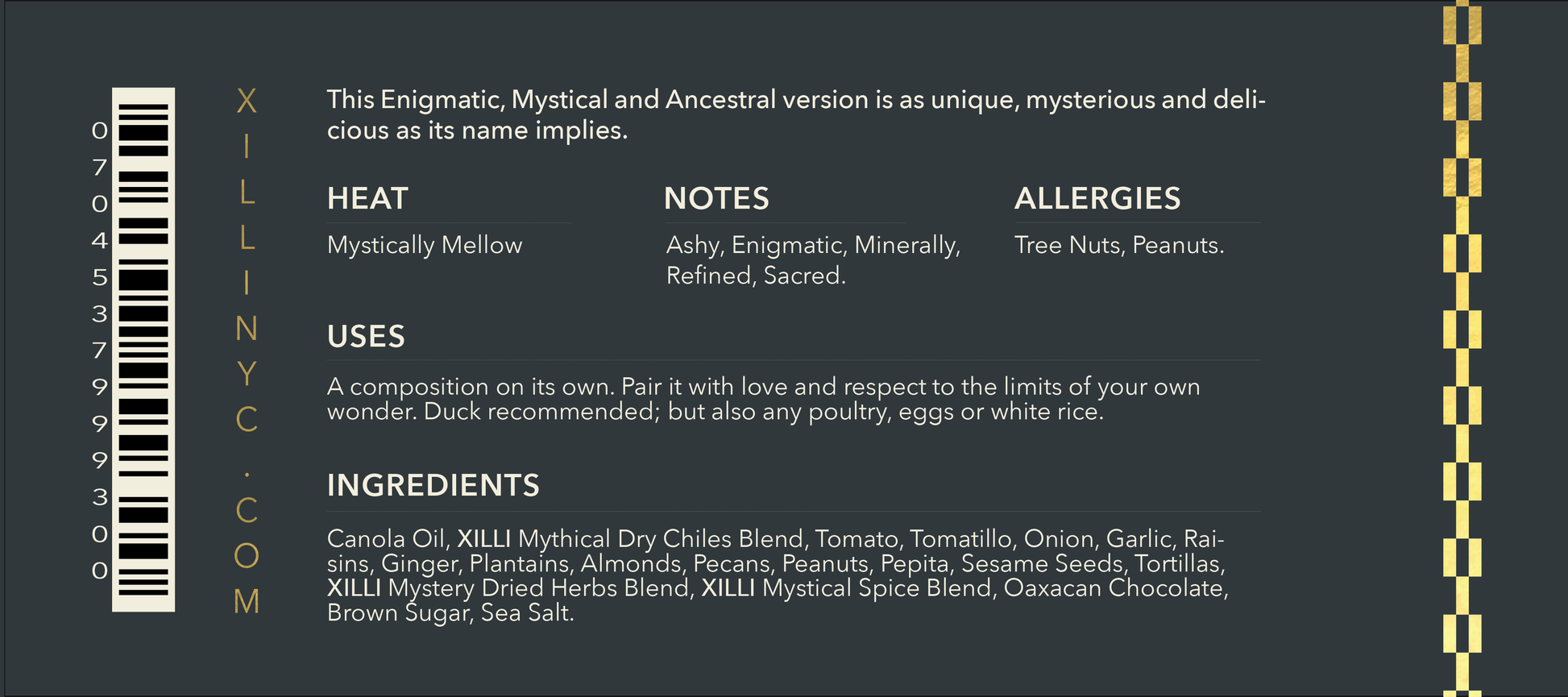Click the "Mystically Mellow" heat text
The width and height of the screenshot is (1568, 697).
pyautogui.click(x=425, y=245)
